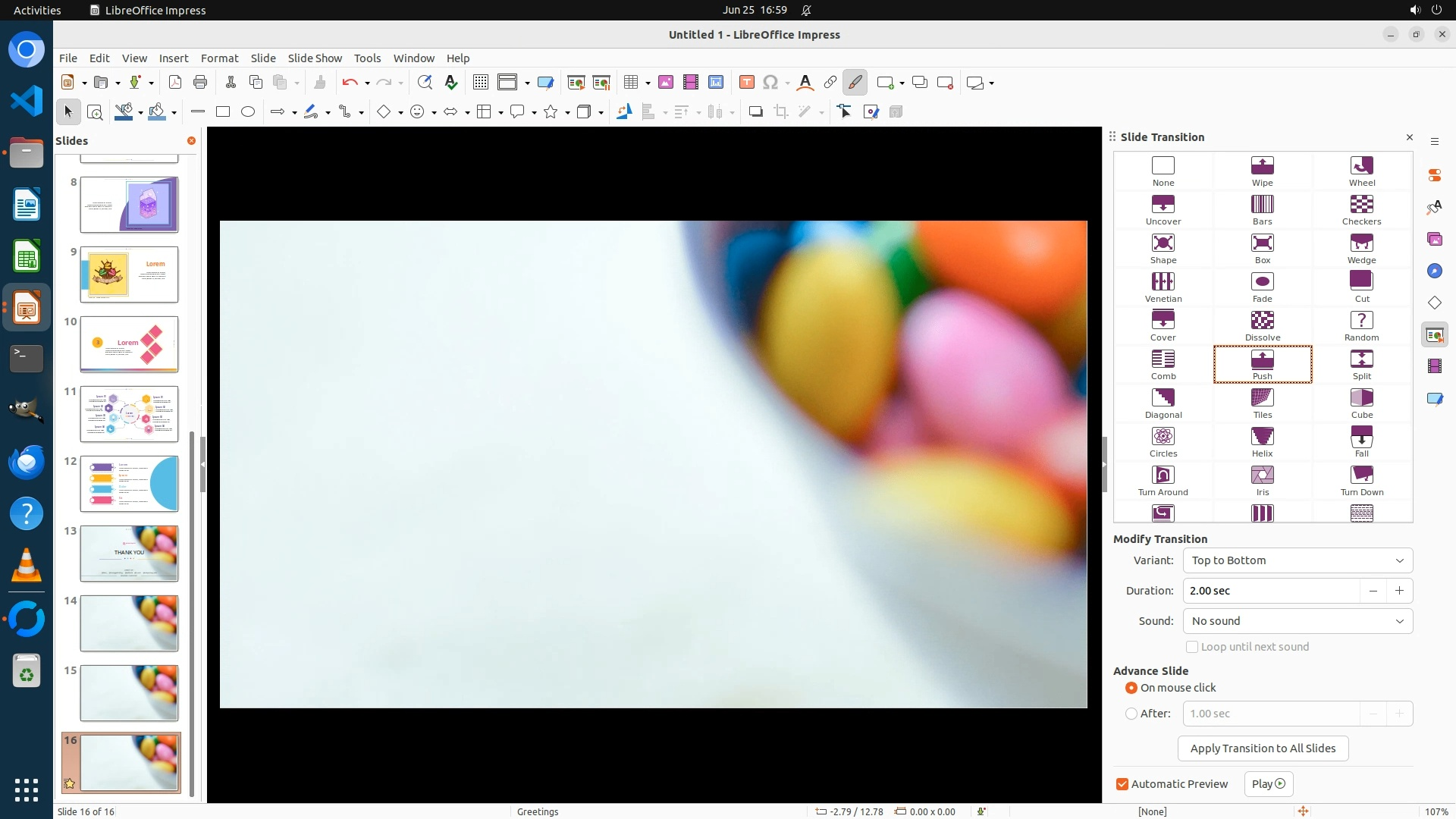
Task: Open the Variant dropdown
Action: click(x=1297, y=560)
